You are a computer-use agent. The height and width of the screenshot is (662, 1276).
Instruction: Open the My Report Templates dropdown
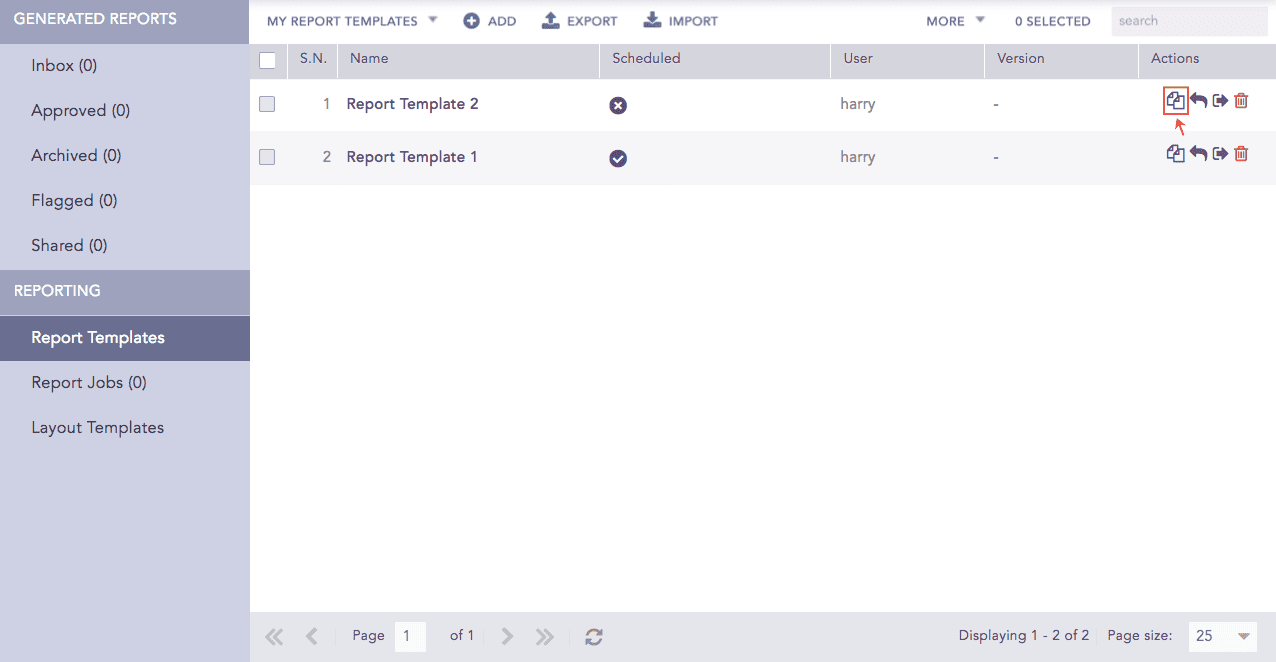point(352,21)
